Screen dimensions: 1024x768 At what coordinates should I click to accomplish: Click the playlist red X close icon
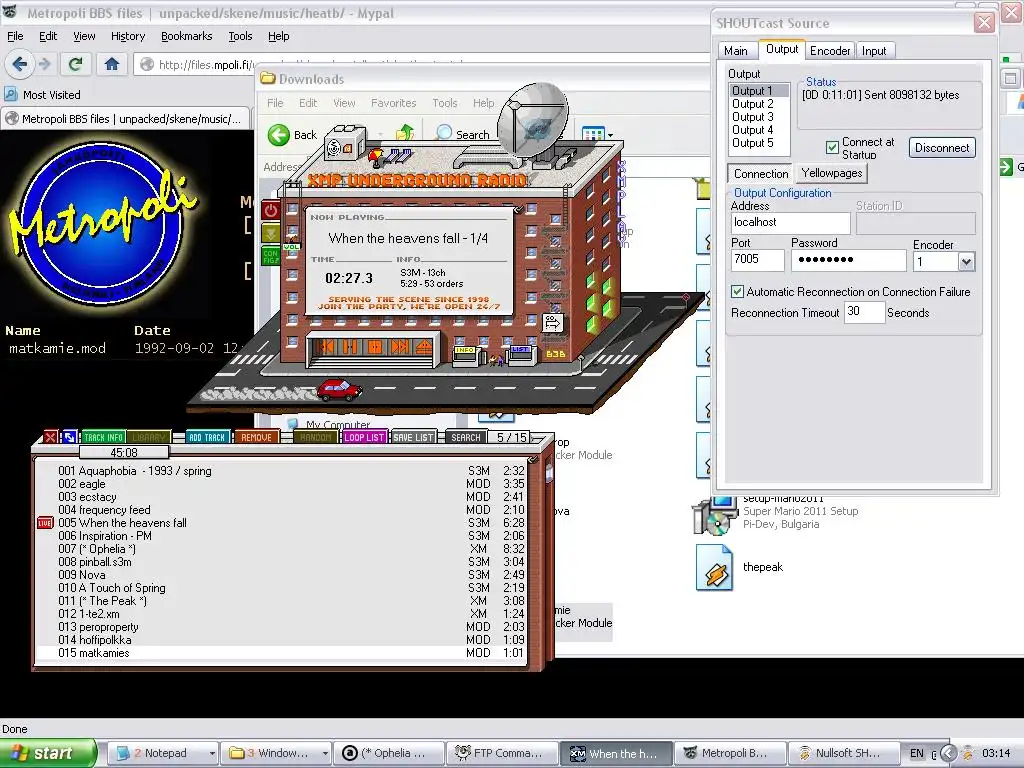pyautogui.click(x=51, y=438)
